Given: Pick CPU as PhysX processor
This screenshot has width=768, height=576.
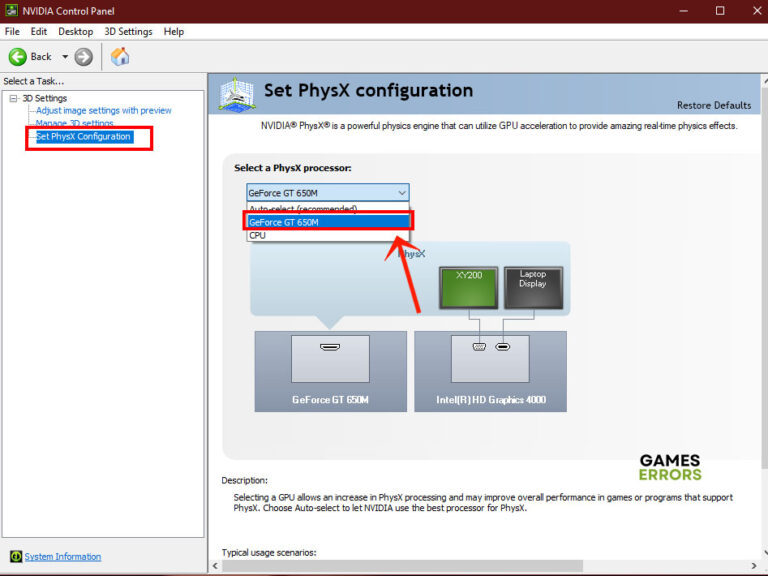Looking at the screenshot, I should [x=258, y=236].
